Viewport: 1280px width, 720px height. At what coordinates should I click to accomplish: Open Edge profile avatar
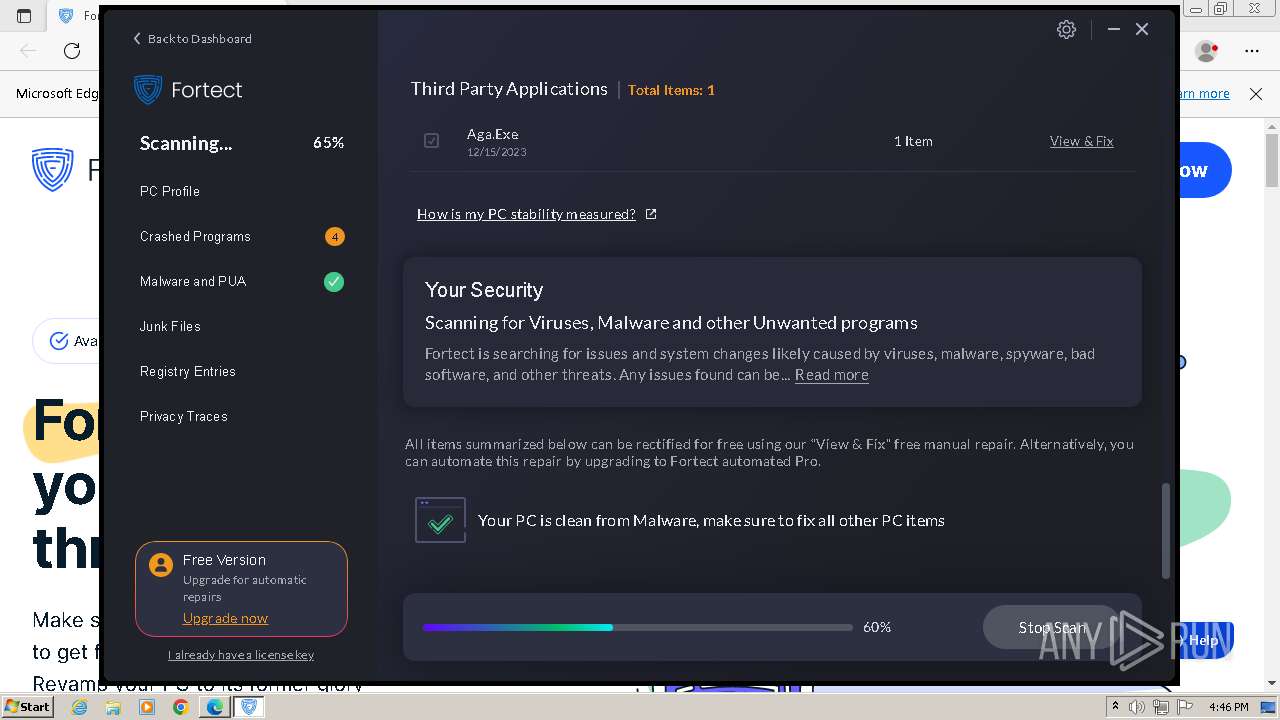1207,51
